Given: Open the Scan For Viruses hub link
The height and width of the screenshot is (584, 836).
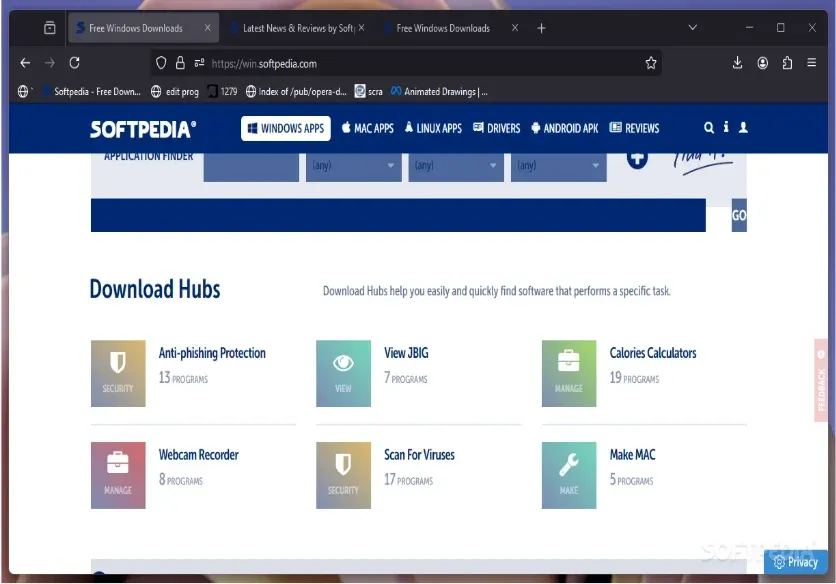Looking at the screenshot, I should pyautogui.click(x=419, y=455).
